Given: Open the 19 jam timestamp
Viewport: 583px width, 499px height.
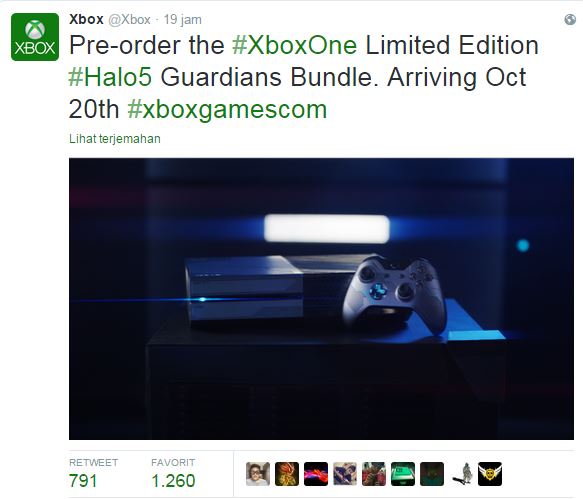Looking at the screenshot, I should [183, 19].
